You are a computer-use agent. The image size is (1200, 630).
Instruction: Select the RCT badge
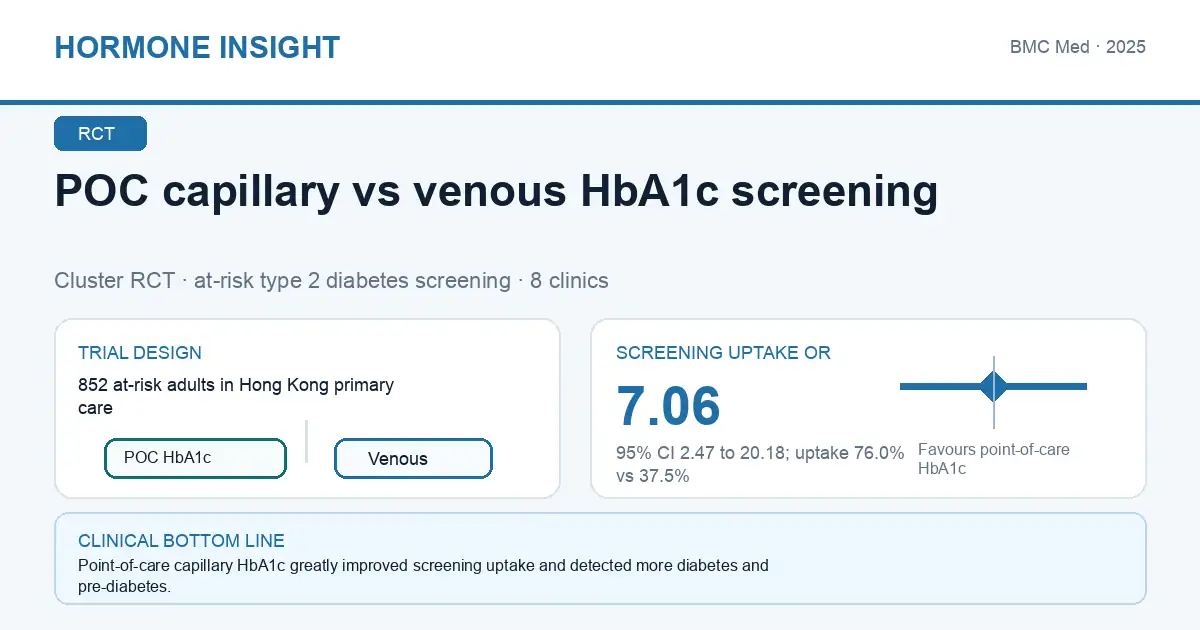(x=100, y=134)
